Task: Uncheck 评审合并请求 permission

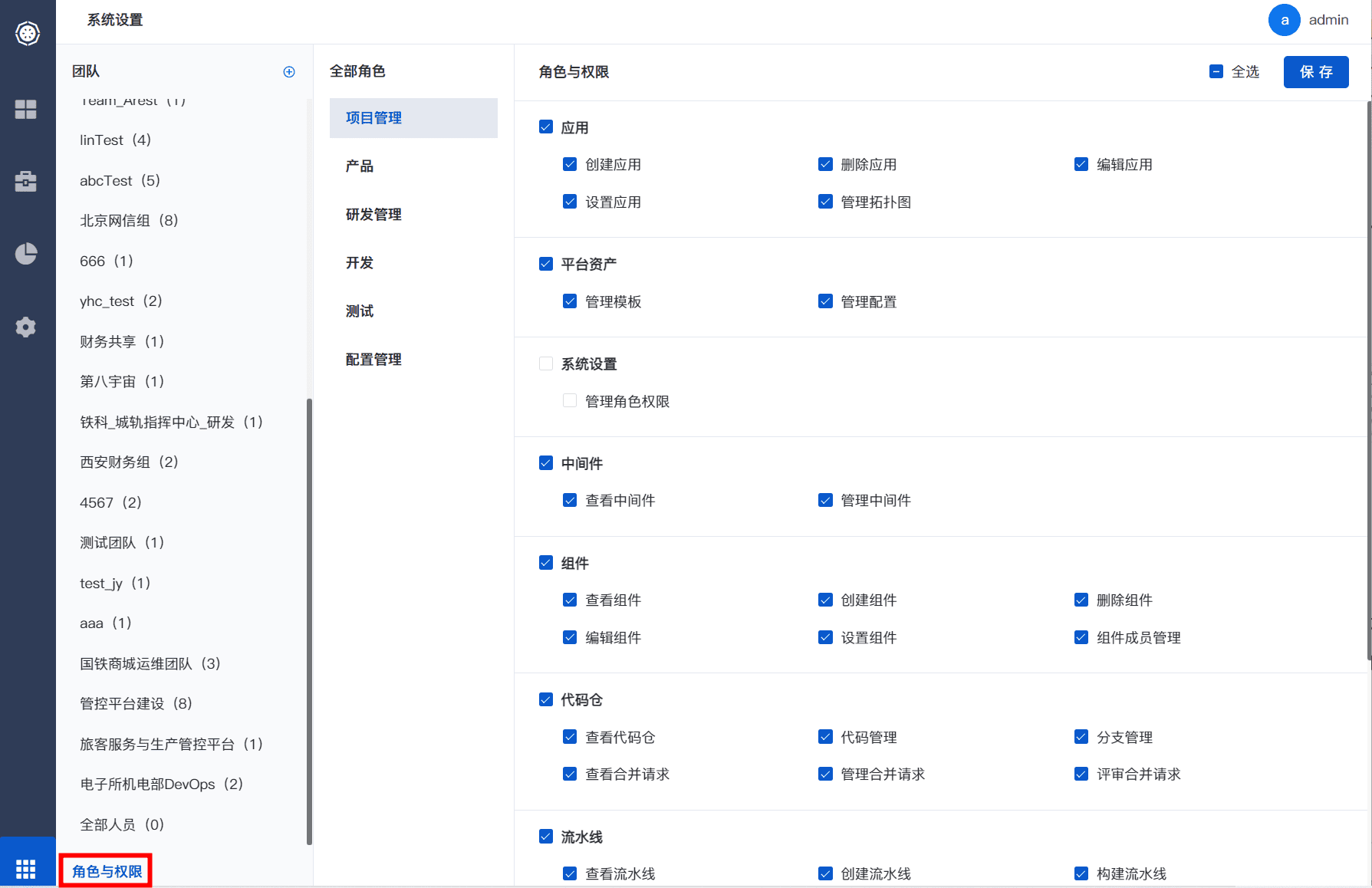Action: 1081,774
